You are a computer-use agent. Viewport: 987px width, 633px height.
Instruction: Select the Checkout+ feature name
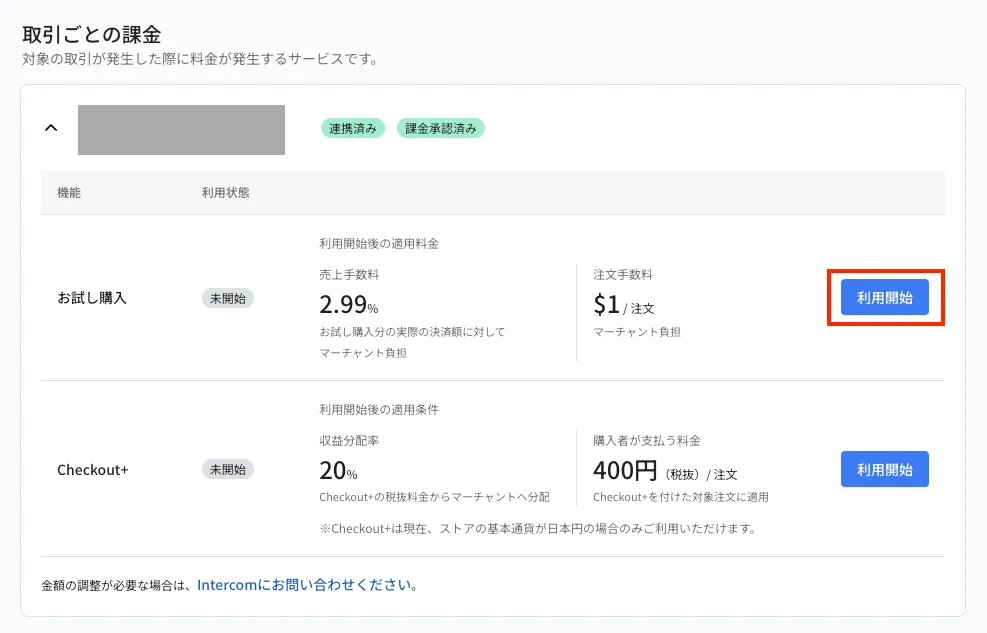[x=93, y=470]
